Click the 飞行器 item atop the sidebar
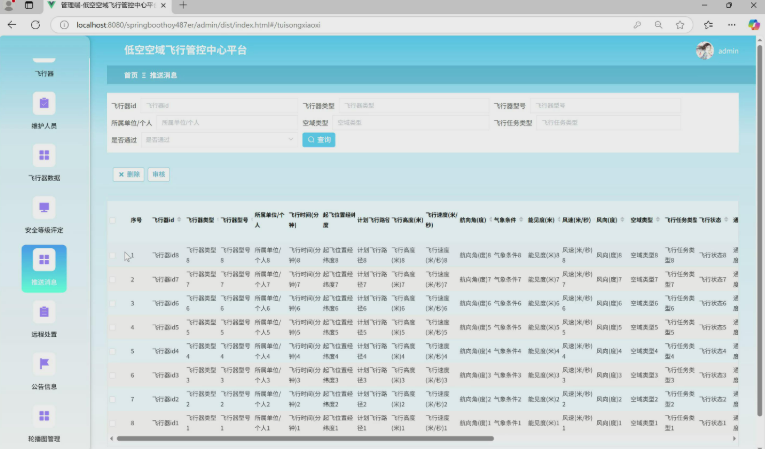The image size is (765, 449). (x=44, y=68)
